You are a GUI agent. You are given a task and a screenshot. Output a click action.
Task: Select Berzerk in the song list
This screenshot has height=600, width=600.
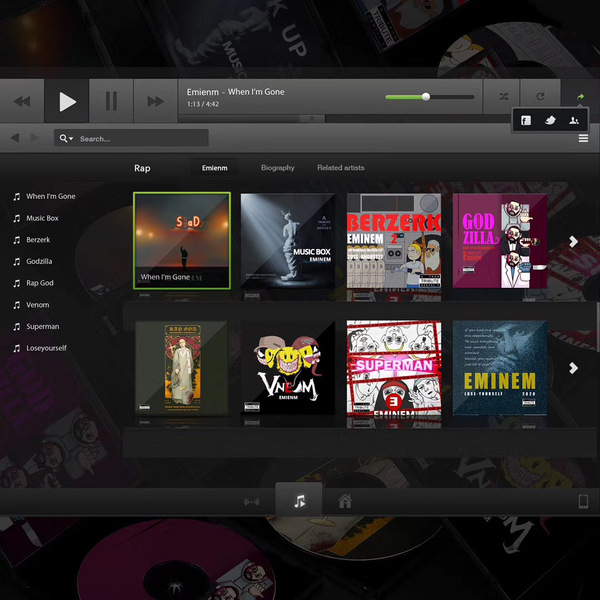(38, 240)
